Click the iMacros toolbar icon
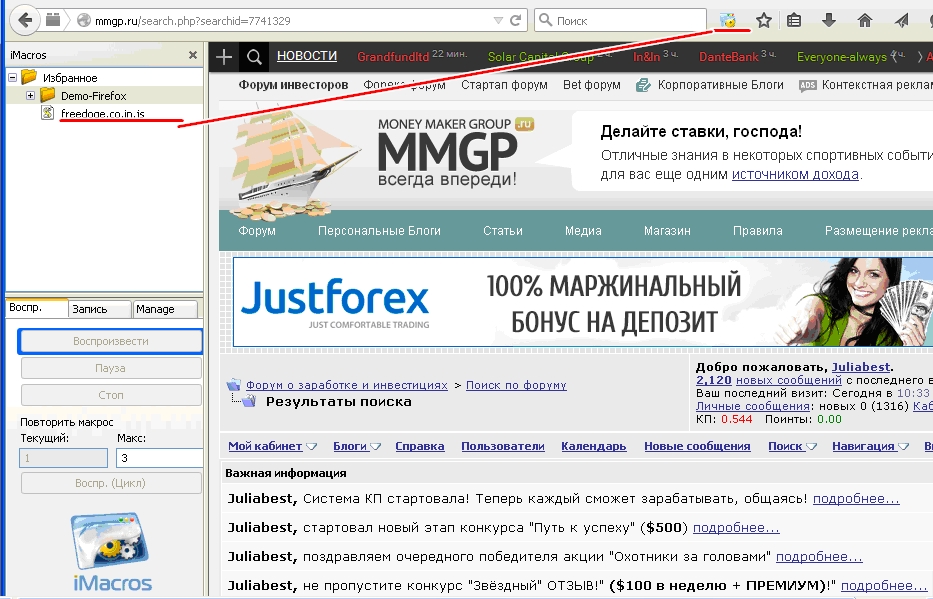The height and width of the screenshot is (599, 933). point(728,20)
